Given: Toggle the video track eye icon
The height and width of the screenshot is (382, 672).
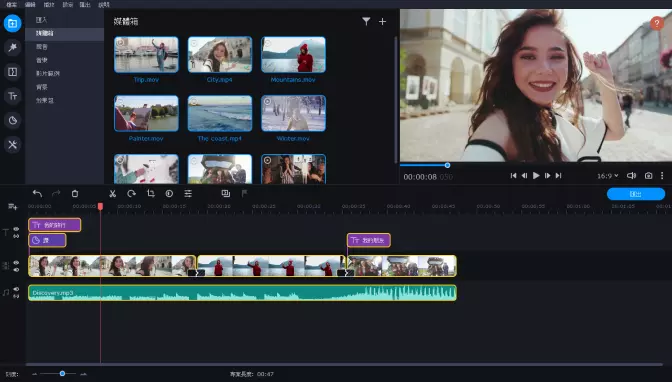Looking at the screenshot, I should [x=16, y=263].
